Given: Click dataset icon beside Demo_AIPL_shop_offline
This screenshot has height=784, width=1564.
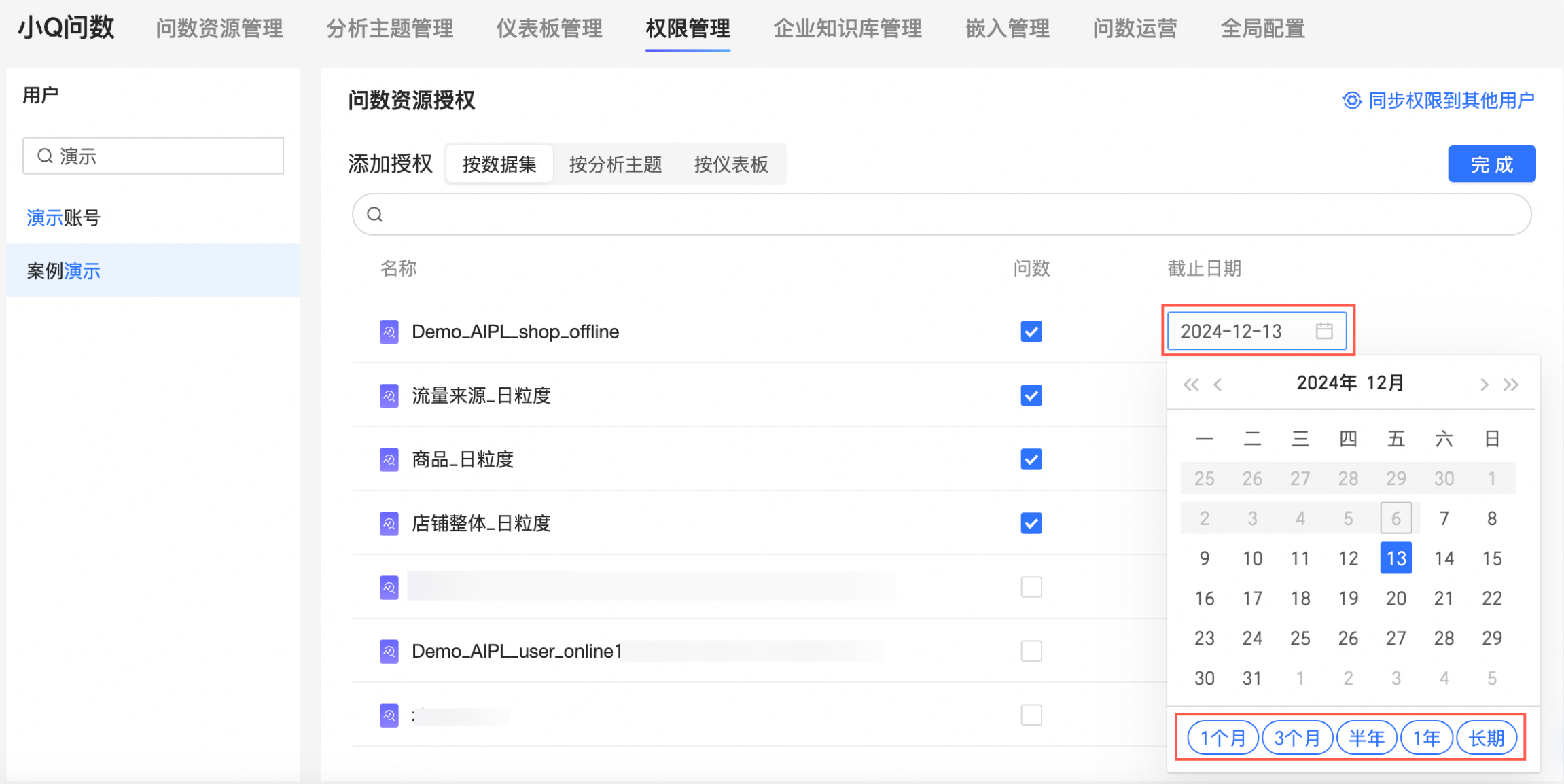Looking at the screenshot, I should click(389, 332).
